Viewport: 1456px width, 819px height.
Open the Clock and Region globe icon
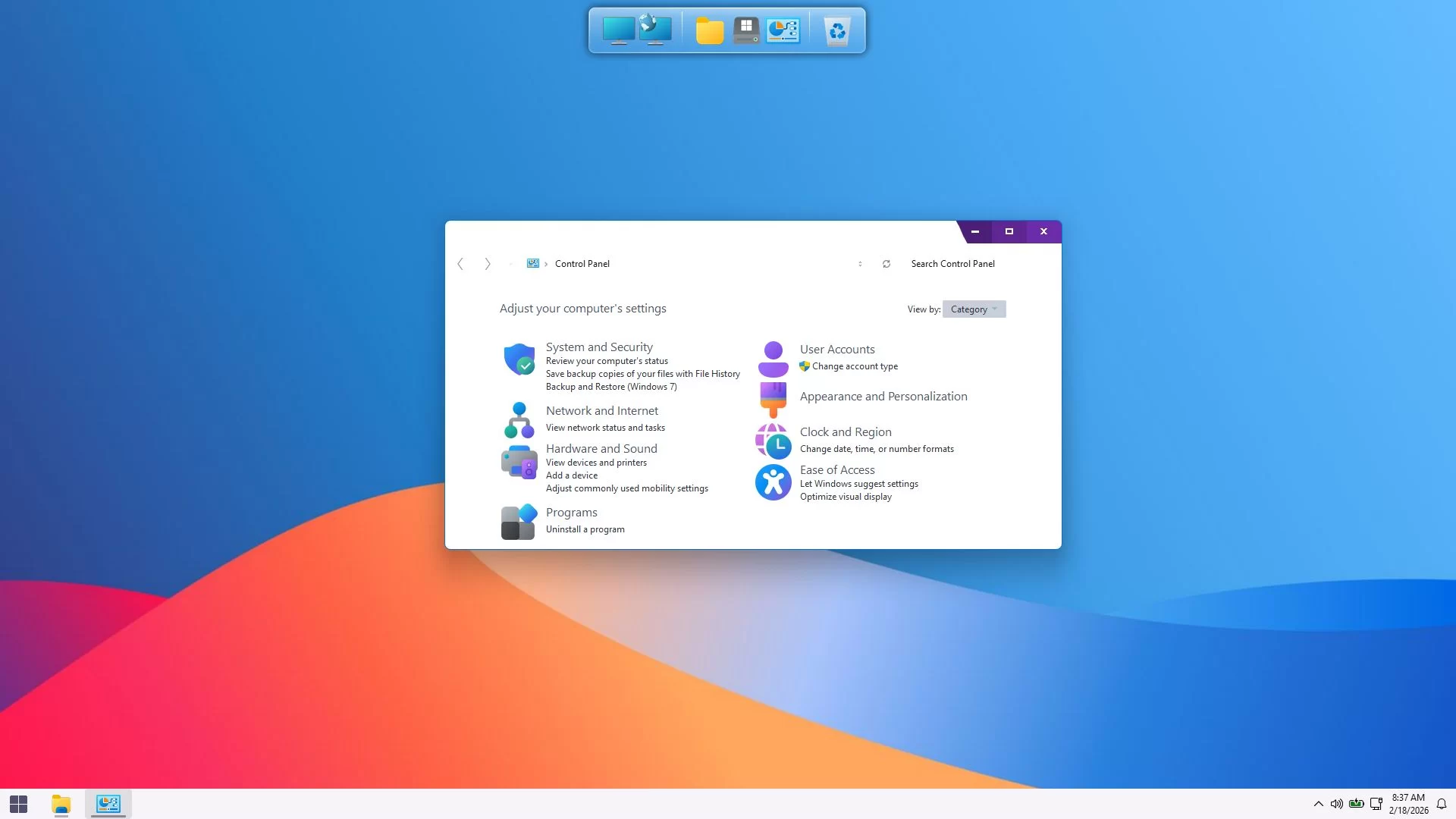(x=773, y=441)
